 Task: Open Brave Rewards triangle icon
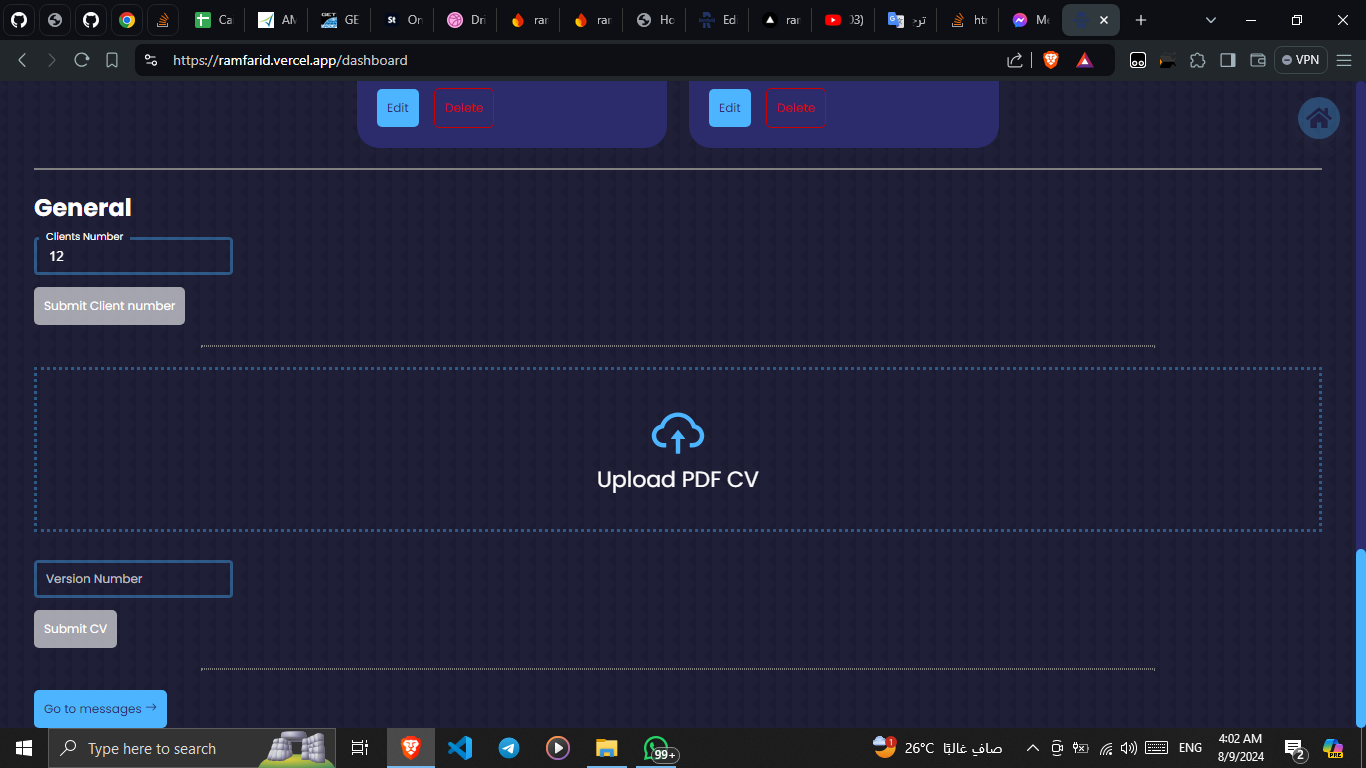click(1085, 60)
